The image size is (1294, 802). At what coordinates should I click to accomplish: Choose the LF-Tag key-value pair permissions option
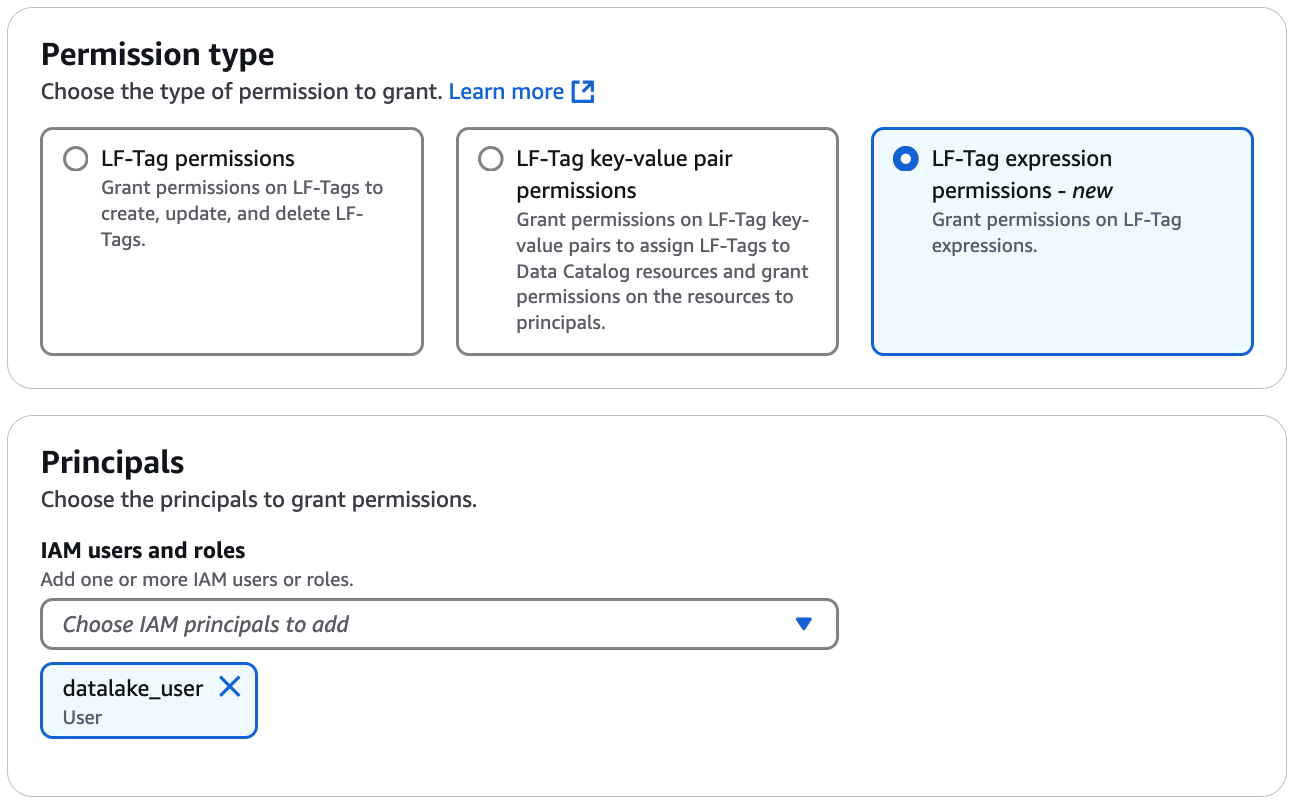tap(491, 158)
